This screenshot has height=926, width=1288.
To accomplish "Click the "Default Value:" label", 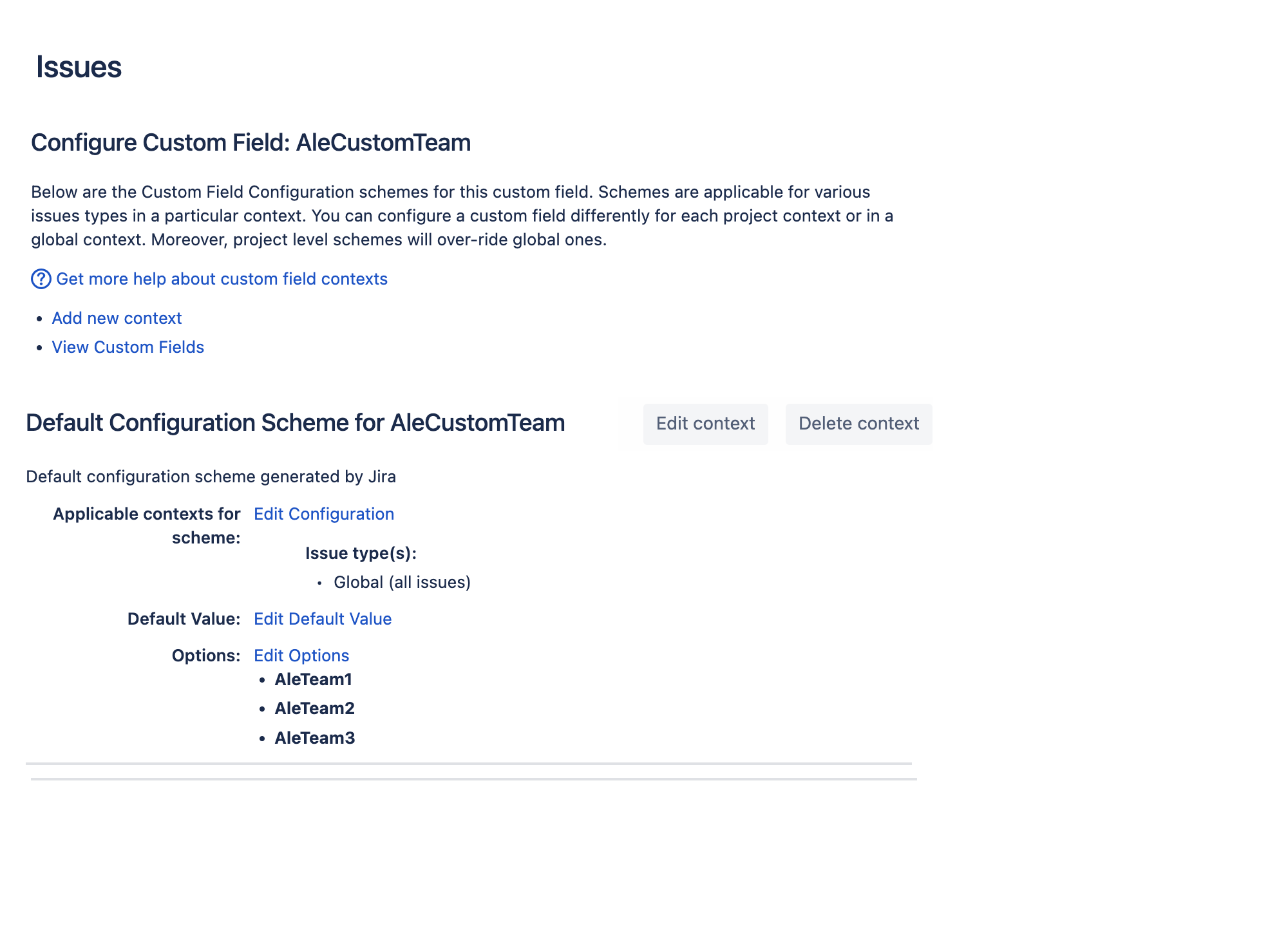I will (184, 619).
